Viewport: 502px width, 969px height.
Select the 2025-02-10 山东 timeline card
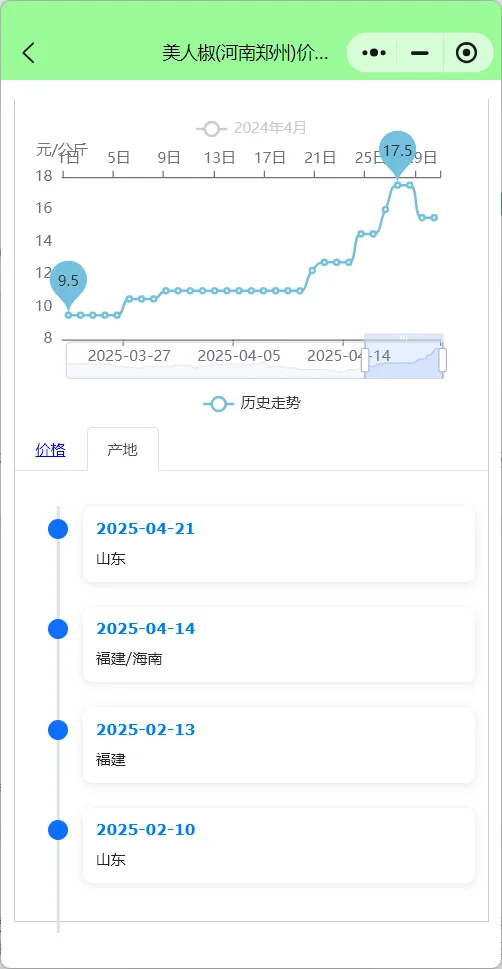(279, 845)
